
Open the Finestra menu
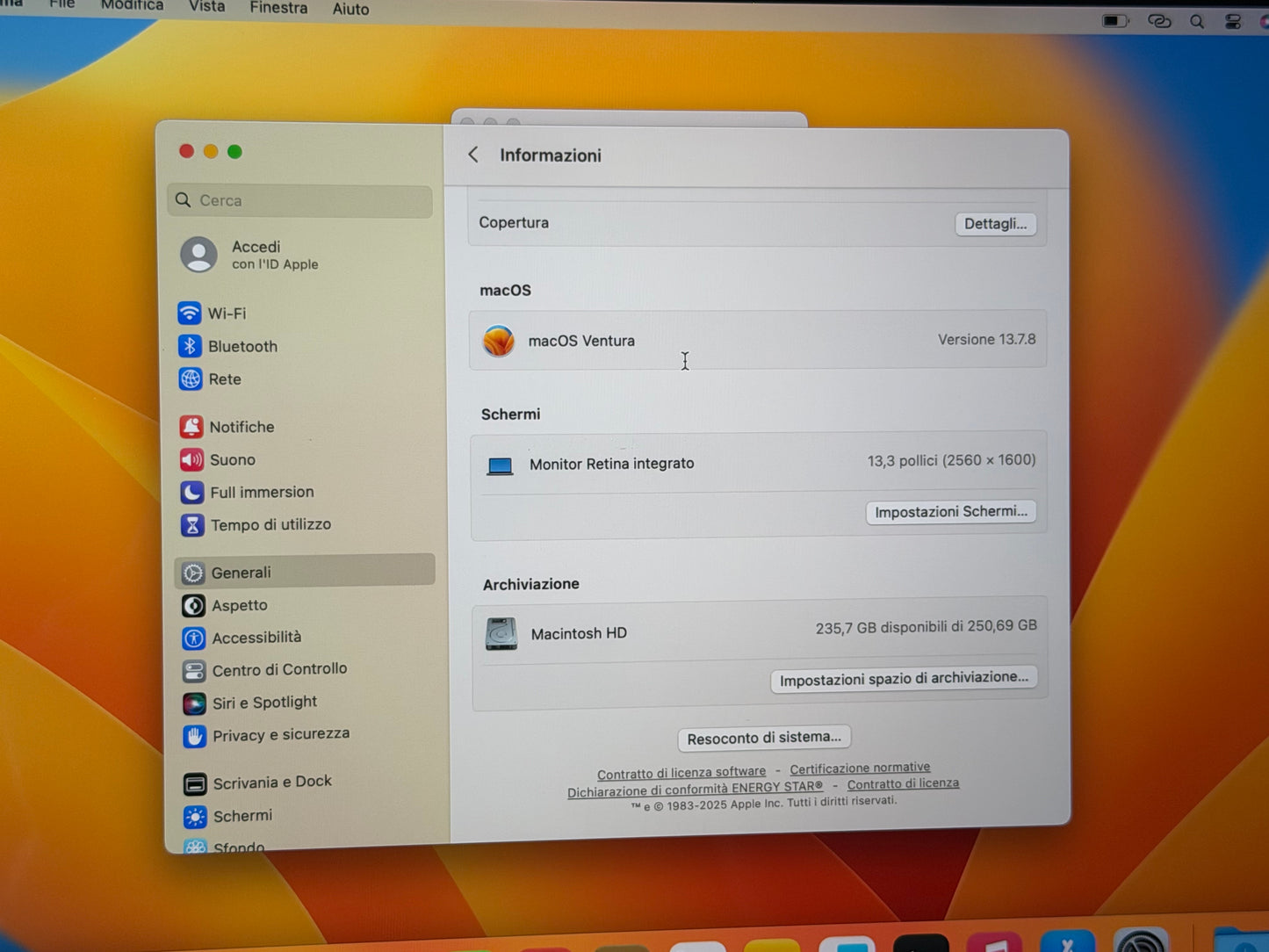pyautogui.click(x=278, y=8)
